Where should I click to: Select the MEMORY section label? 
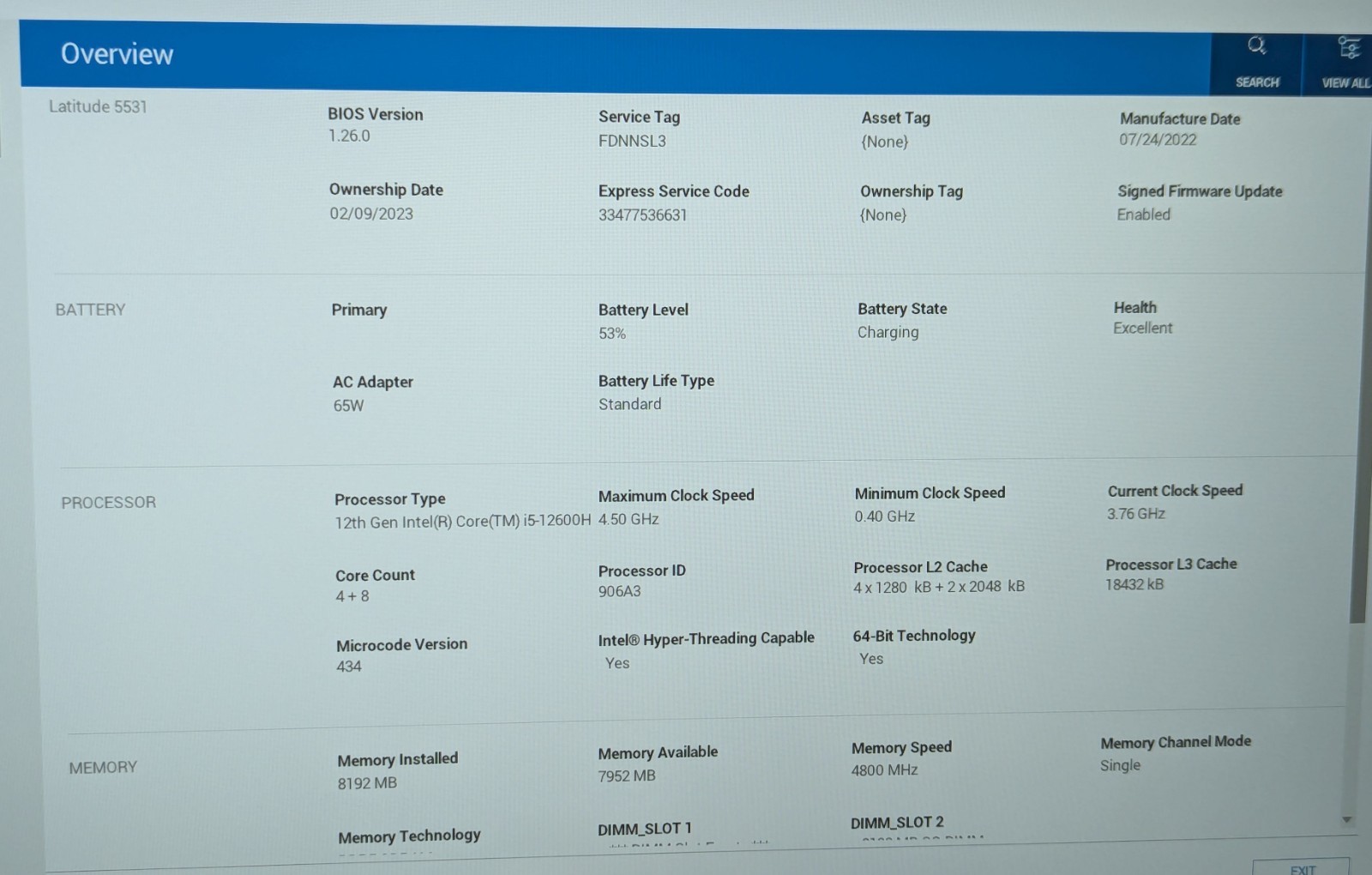(x=103, y=768)
